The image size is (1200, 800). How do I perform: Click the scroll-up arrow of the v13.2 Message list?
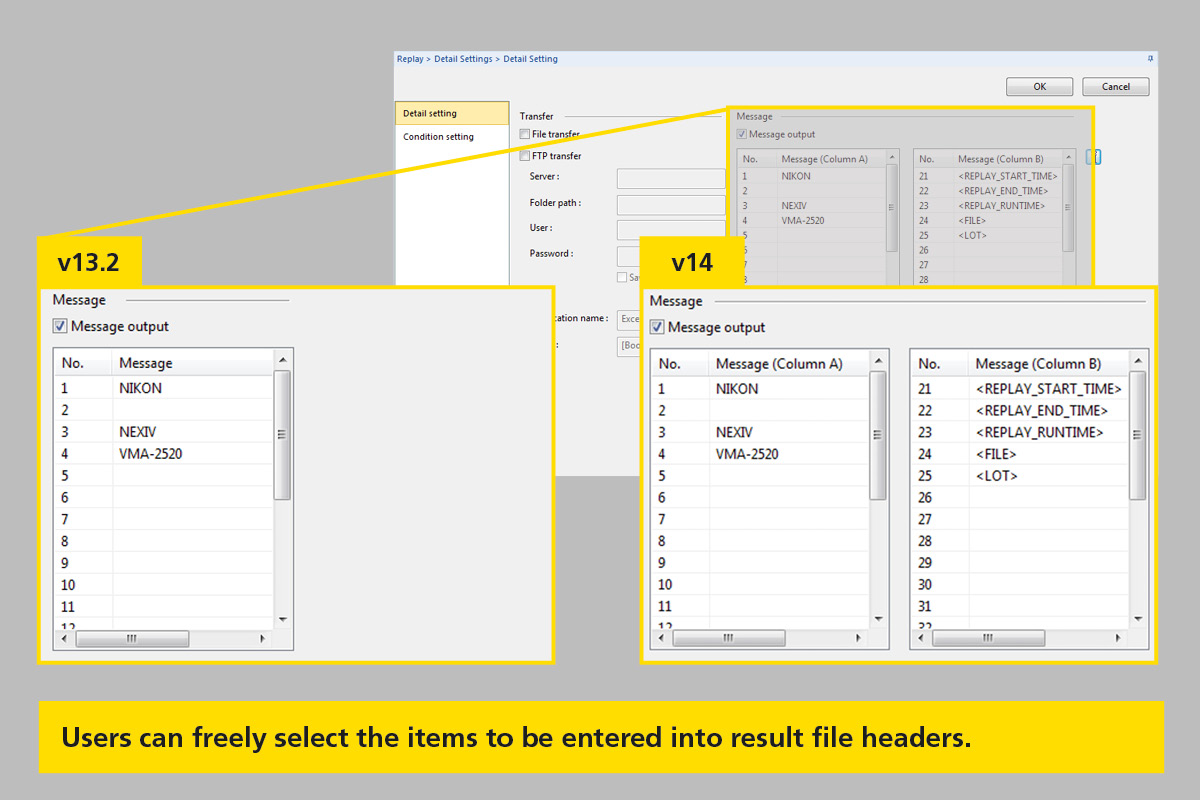[x=282, y=360]
